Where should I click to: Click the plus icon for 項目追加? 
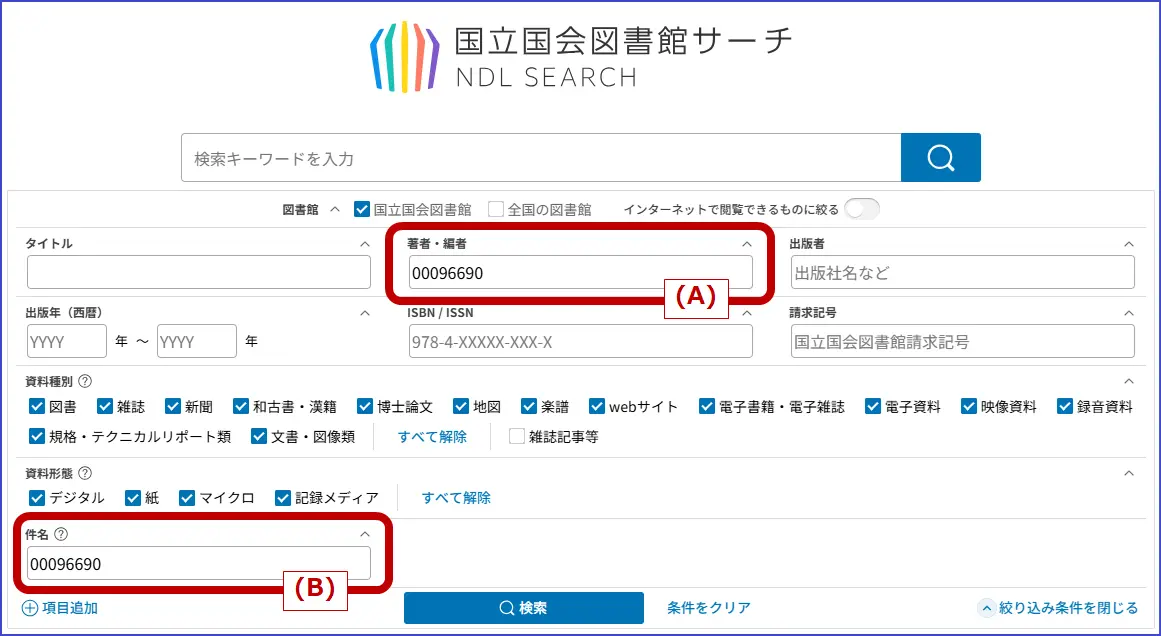pos(29,608)
